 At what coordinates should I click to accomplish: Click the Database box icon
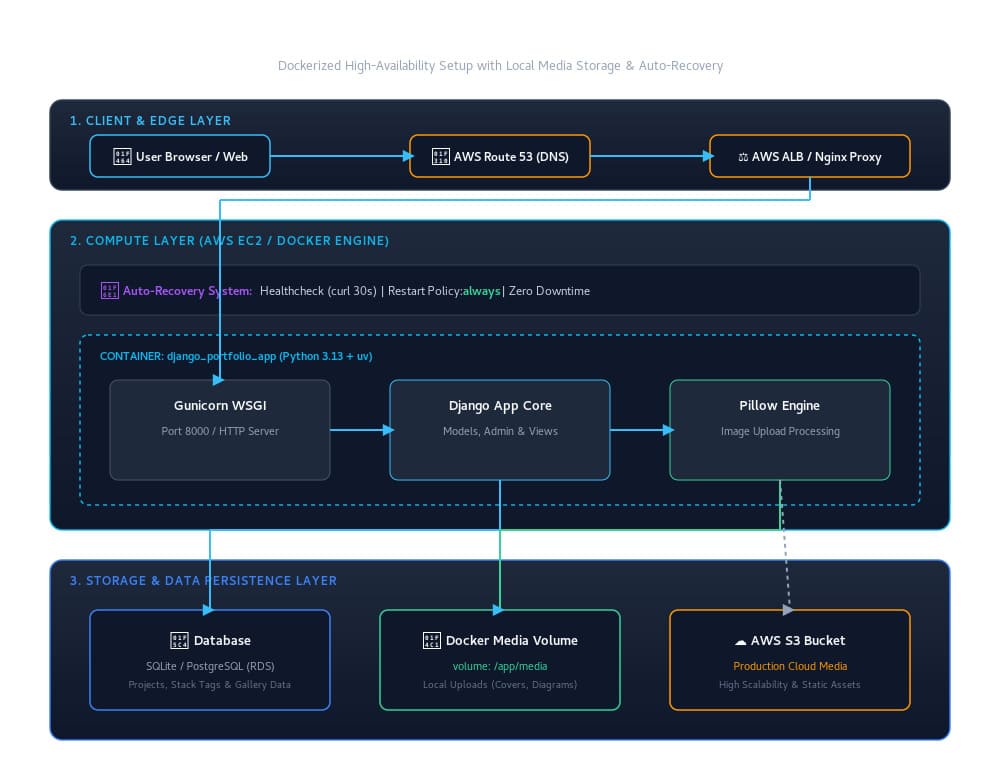point(179,640)
